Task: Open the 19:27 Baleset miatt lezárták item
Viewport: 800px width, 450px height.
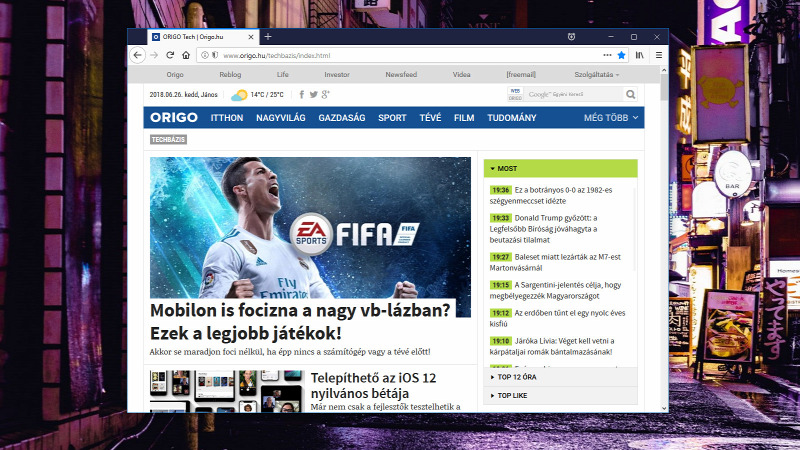Action: click(555, 262)
